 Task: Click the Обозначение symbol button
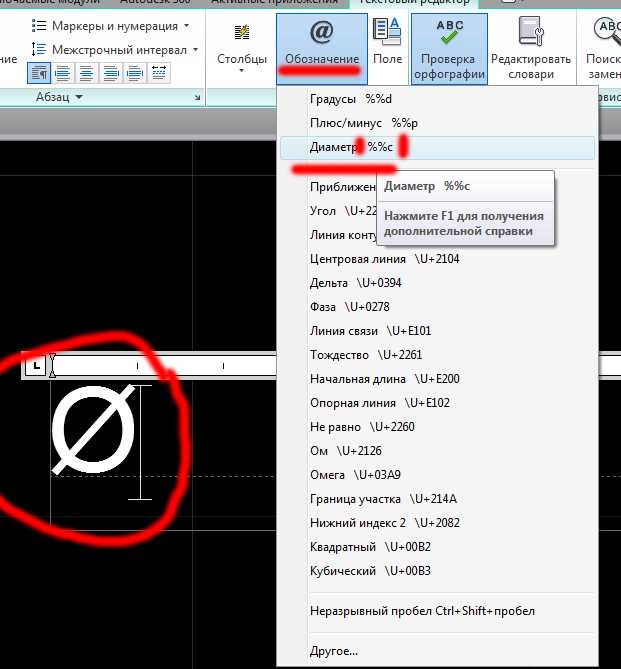click(322, 48)
